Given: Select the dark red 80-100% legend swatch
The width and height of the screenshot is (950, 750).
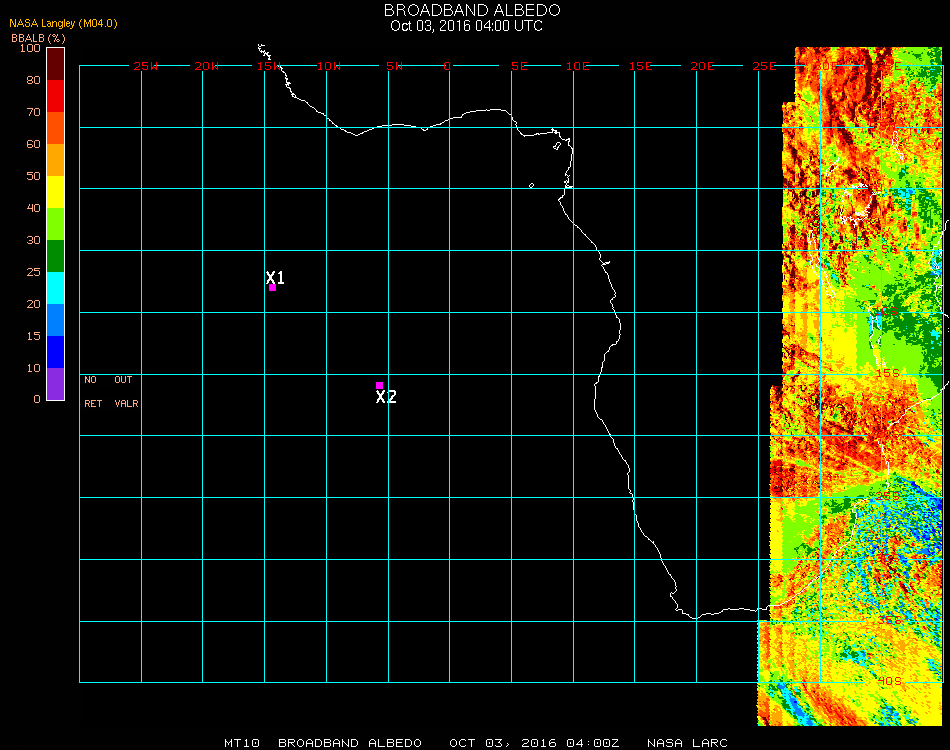Looking at the screenshot, I should 55,64.
